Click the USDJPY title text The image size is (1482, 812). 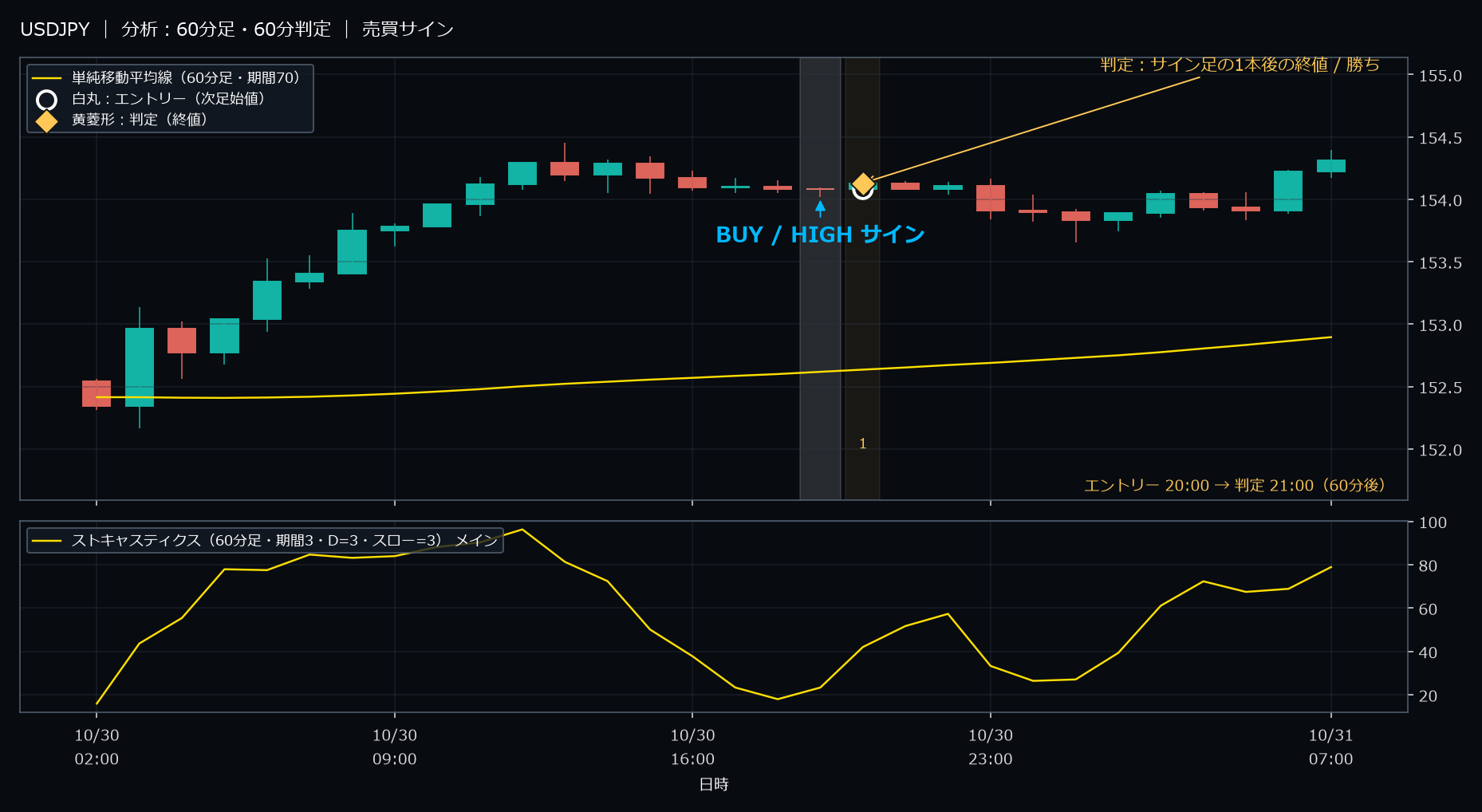(55, 30)
